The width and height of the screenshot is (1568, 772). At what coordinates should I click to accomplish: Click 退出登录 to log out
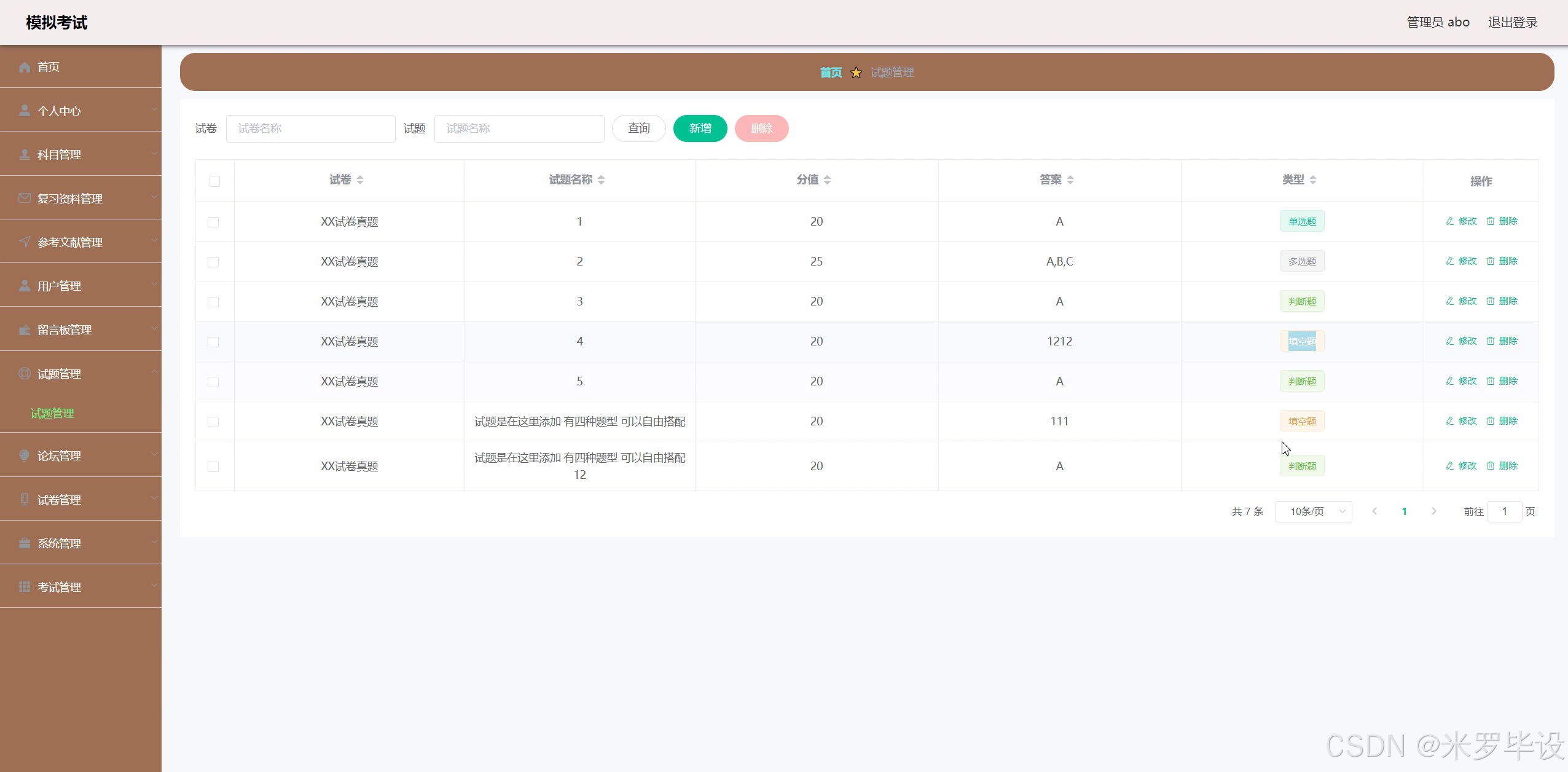coord(1512,23)
